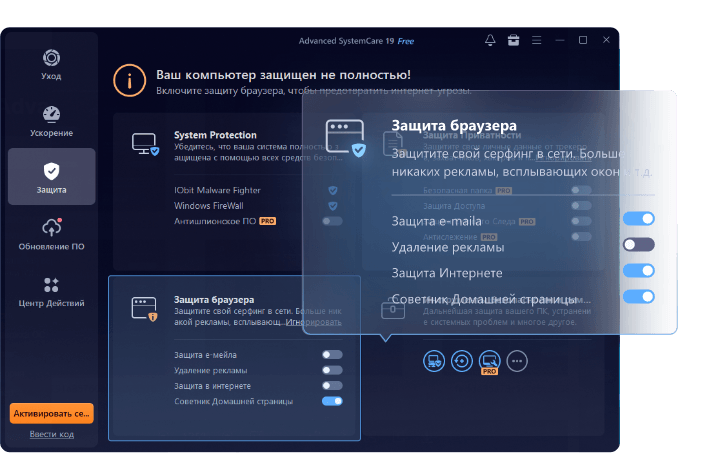The width and height of the screenshot is (712, 453).
Task: Open the Уход section in the sidebar
Action: tap(51, 65)
